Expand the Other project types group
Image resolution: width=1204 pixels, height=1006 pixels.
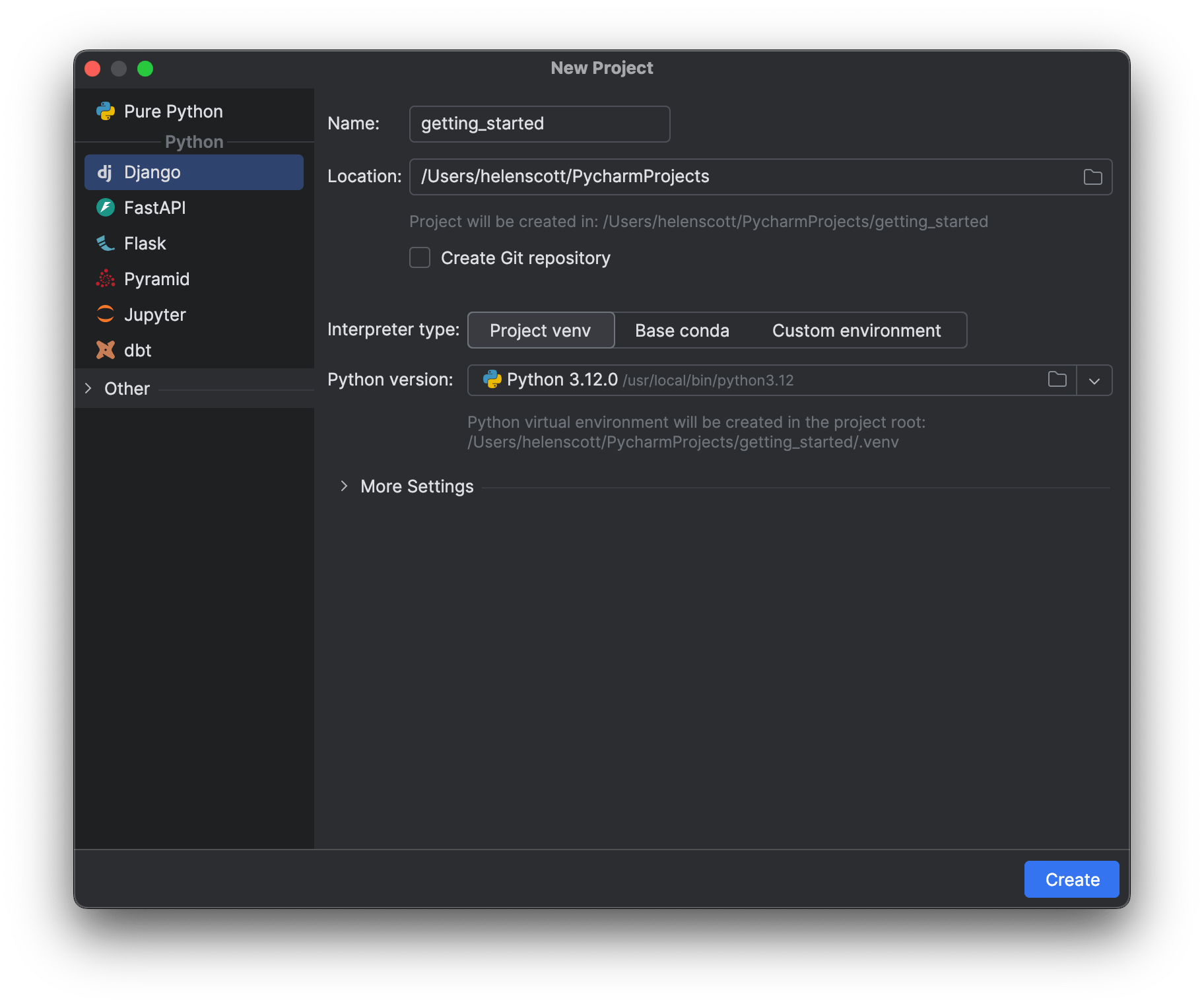coord(88,389)
